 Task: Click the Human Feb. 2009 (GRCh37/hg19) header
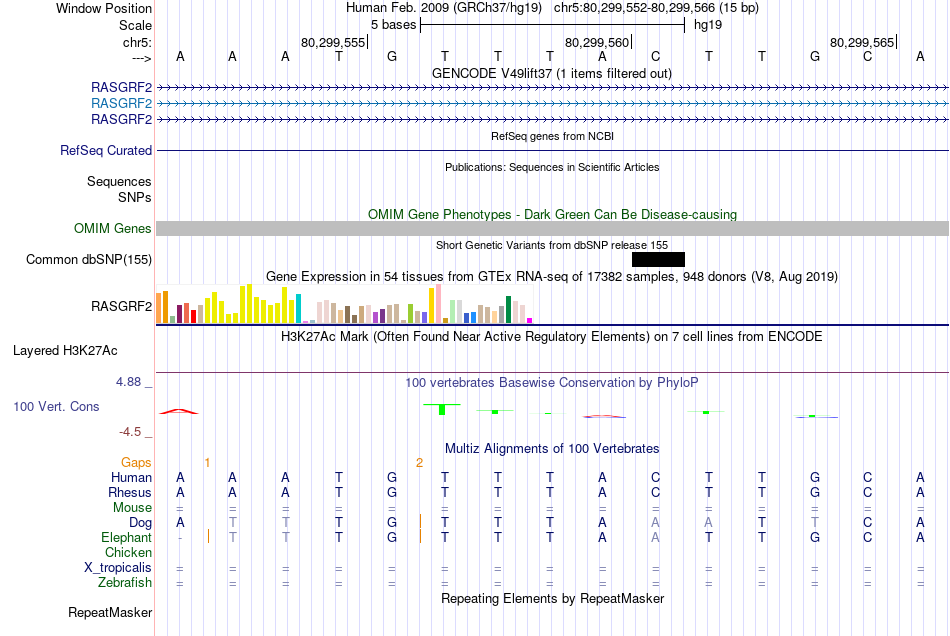[x=443, y=8]
